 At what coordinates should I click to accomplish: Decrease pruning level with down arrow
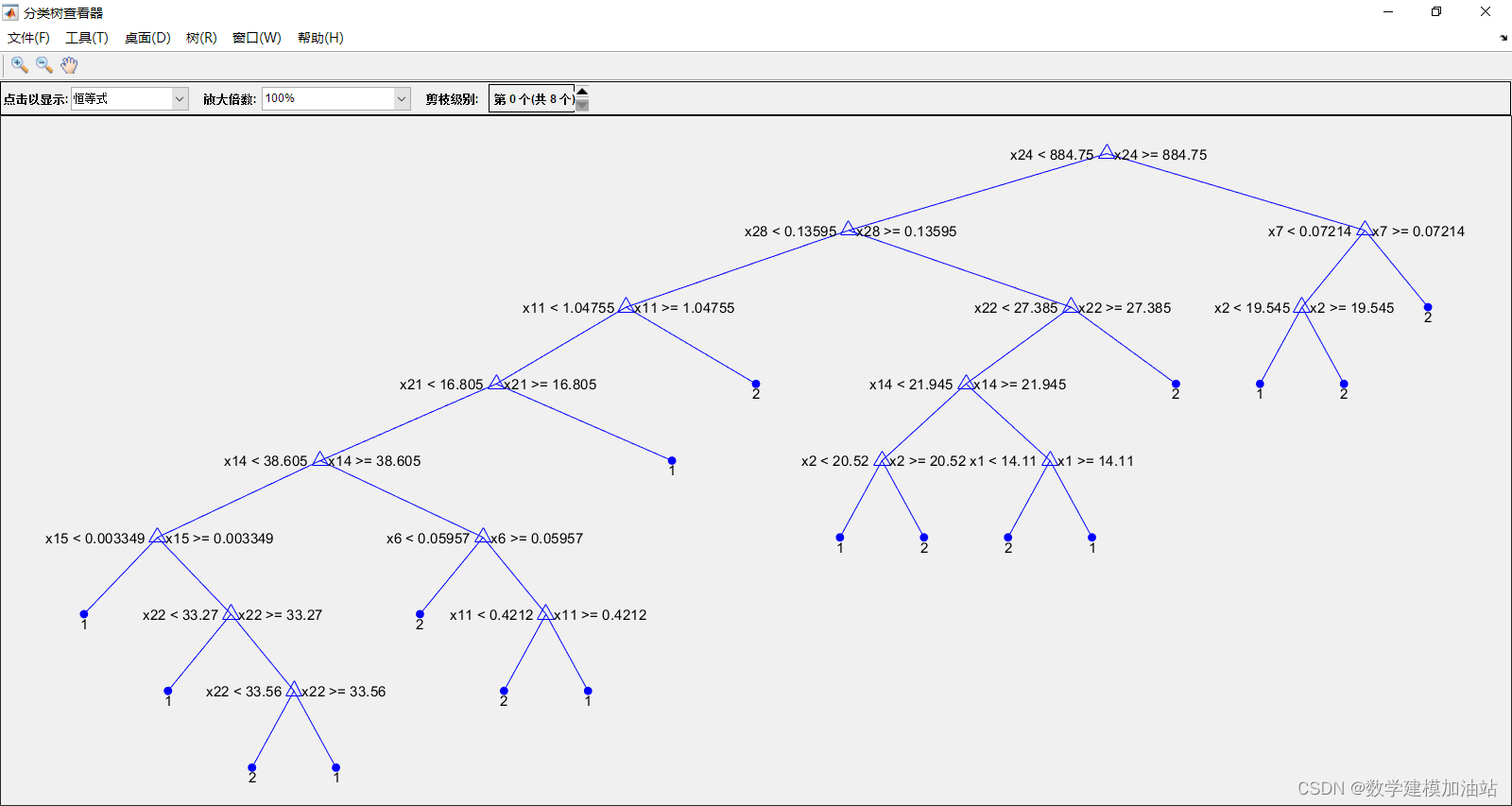[582, 105]
